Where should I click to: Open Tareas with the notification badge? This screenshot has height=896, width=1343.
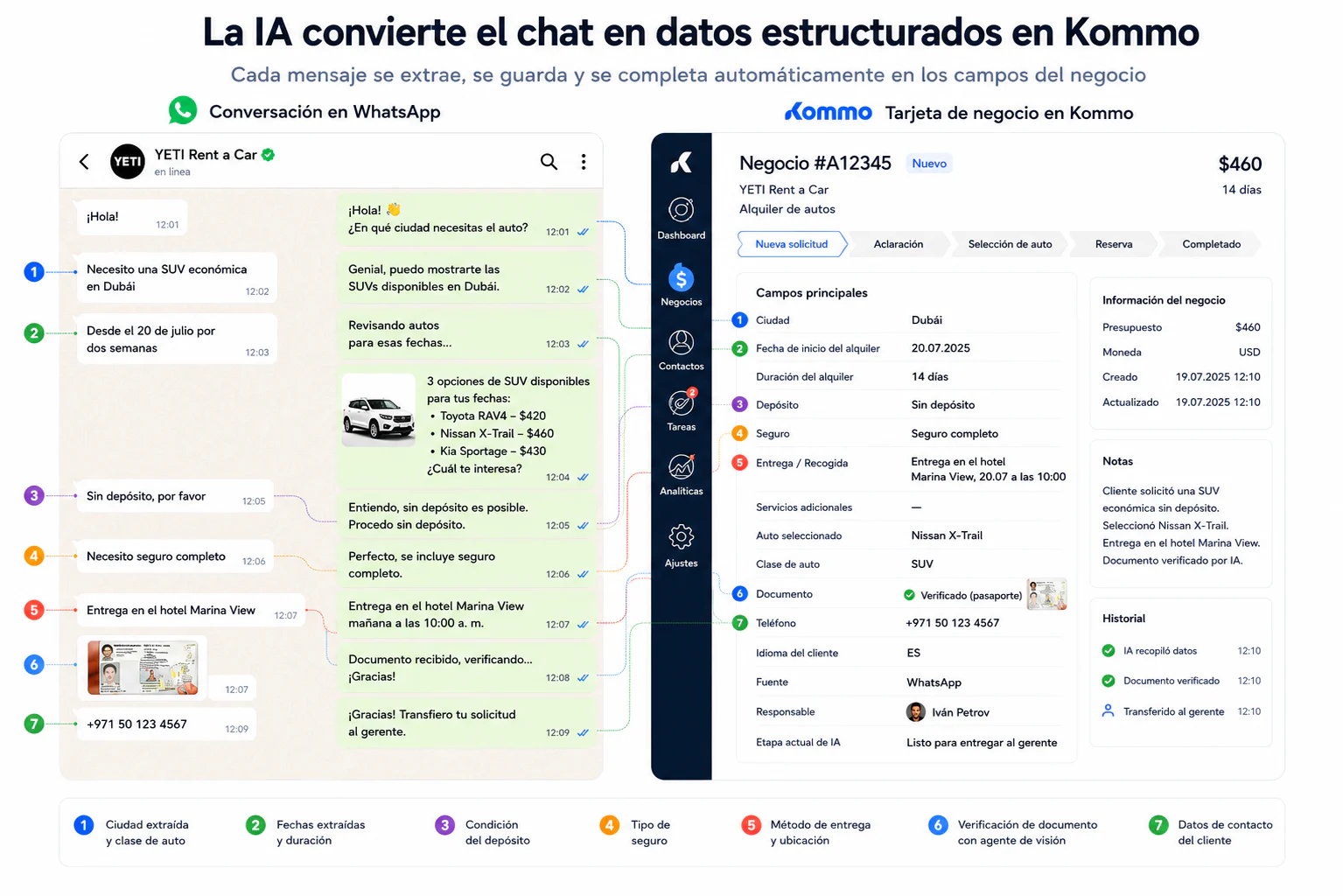pyautogui.click(x=682, y=409)
